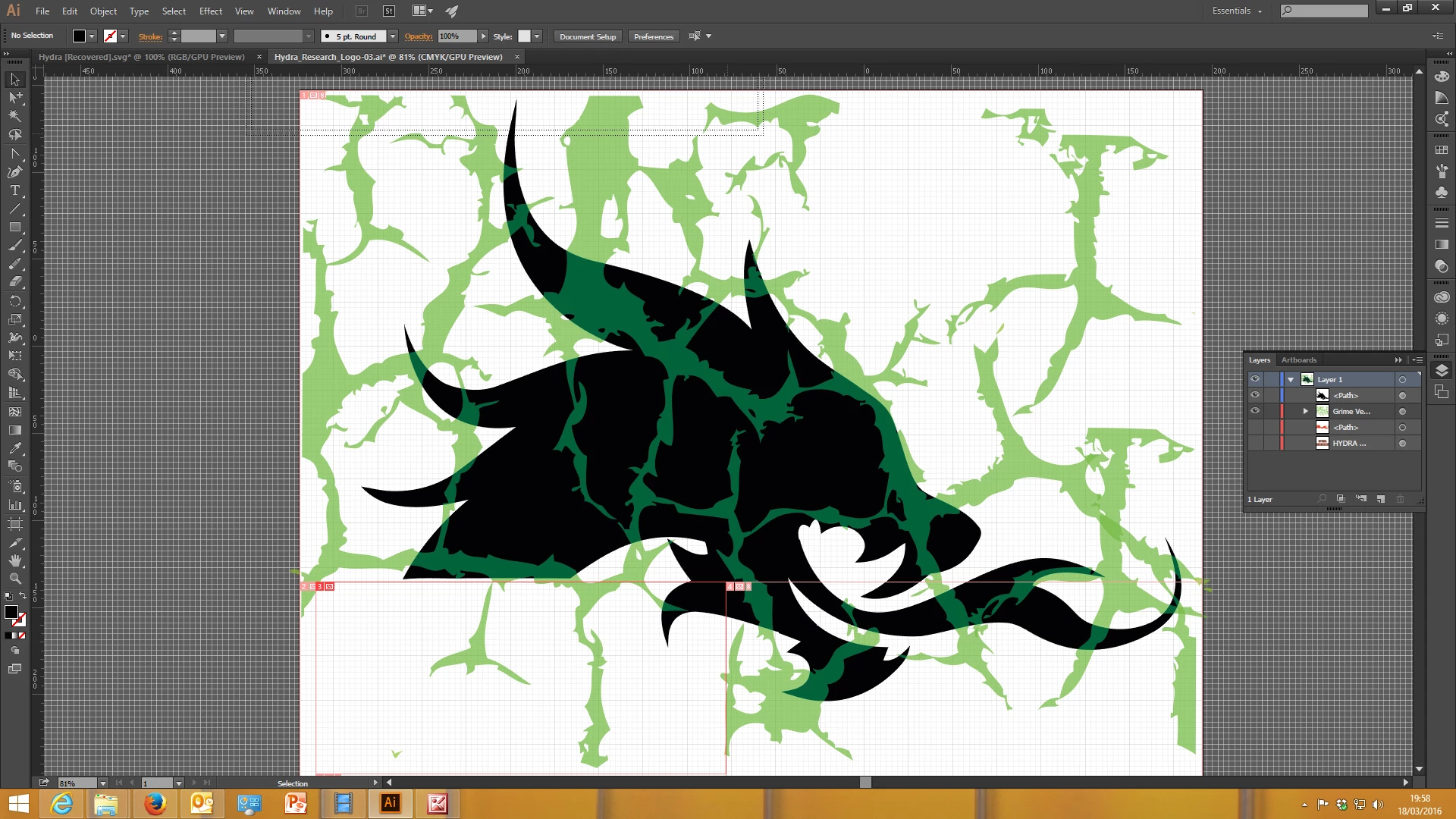Collapse Layer 1 disclosure triangle
Viewport: 1456px width, 819px height.
[x=1291, y=379]
